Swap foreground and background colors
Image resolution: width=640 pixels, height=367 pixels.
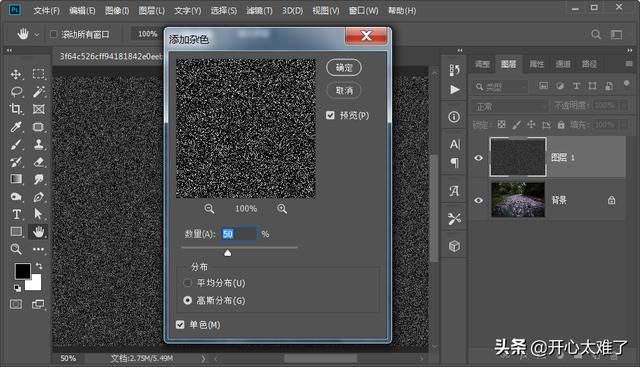click(39, 266)
